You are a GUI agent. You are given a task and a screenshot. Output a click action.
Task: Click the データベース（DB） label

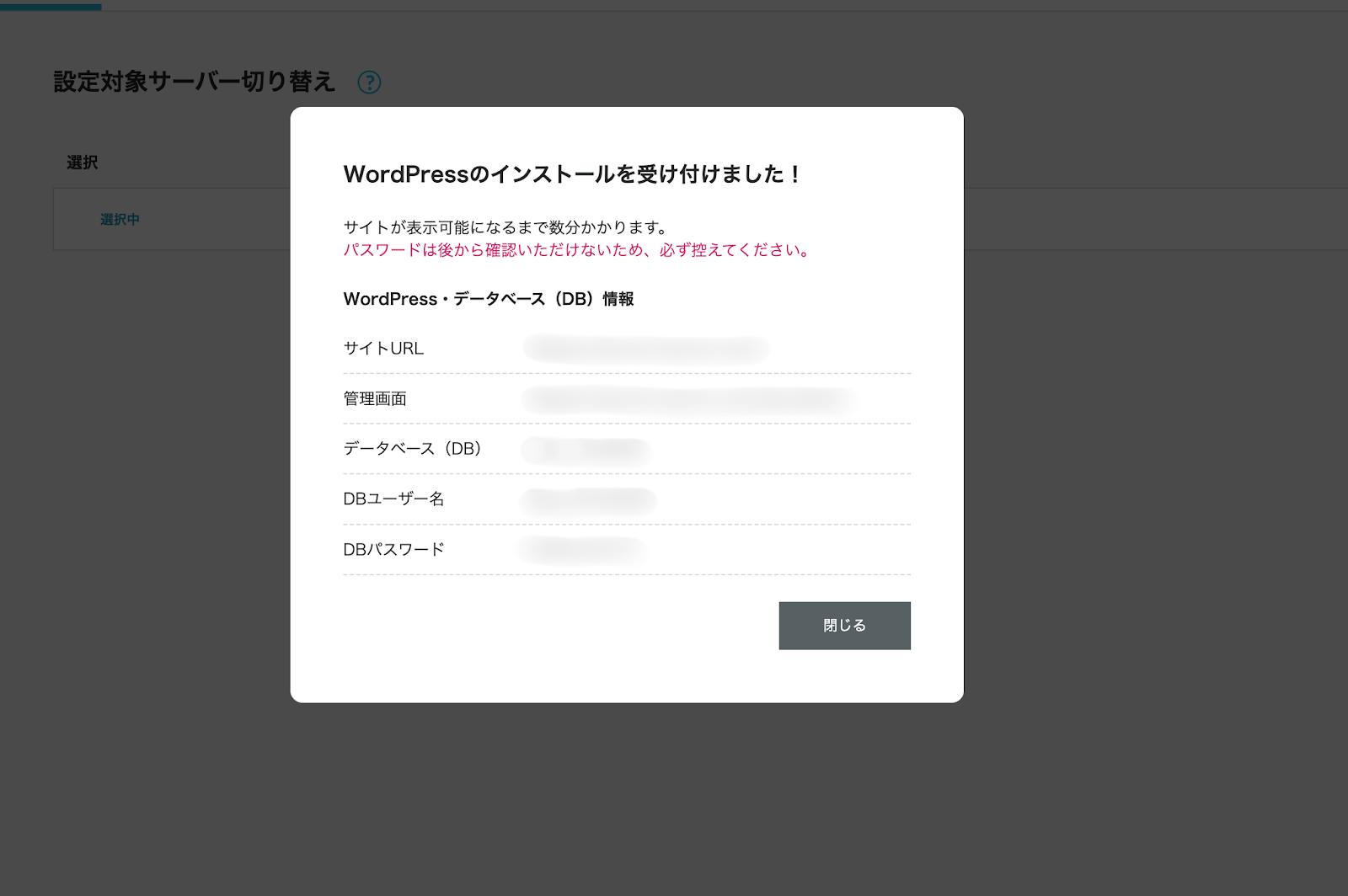[413, 449]
